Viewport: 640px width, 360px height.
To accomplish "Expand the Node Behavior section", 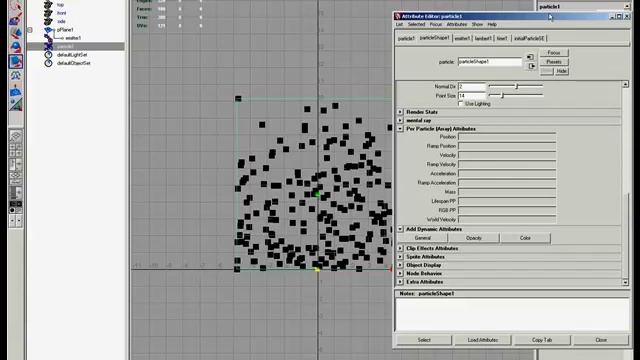I will coord(400,273).
